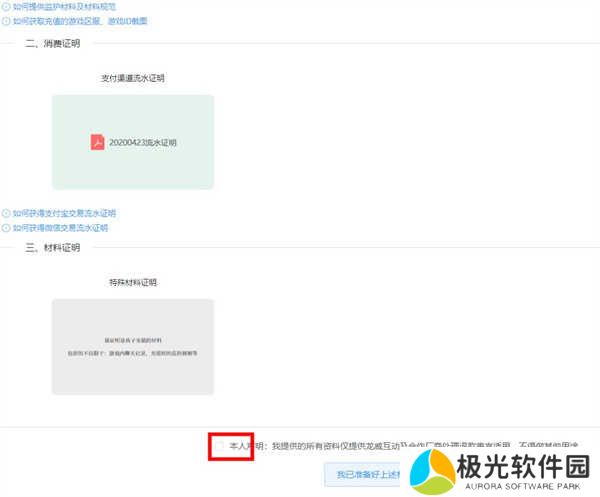Click the circle icon beside 如何获取充值的游戏区服

click(x=6, y=20)
